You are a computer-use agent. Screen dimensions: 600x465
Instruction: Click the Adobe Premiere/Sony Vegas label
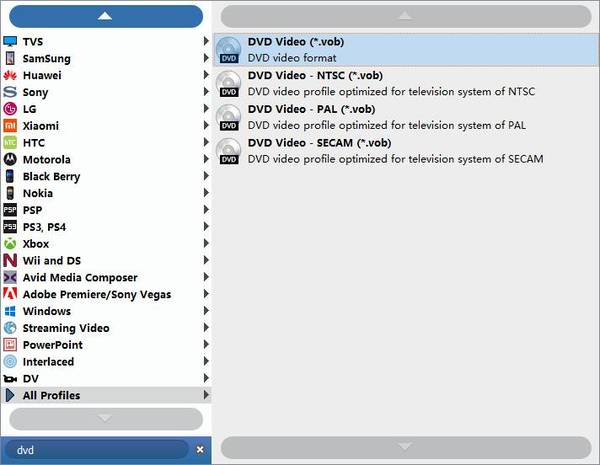pyautogui.click(x=97, y=294)
